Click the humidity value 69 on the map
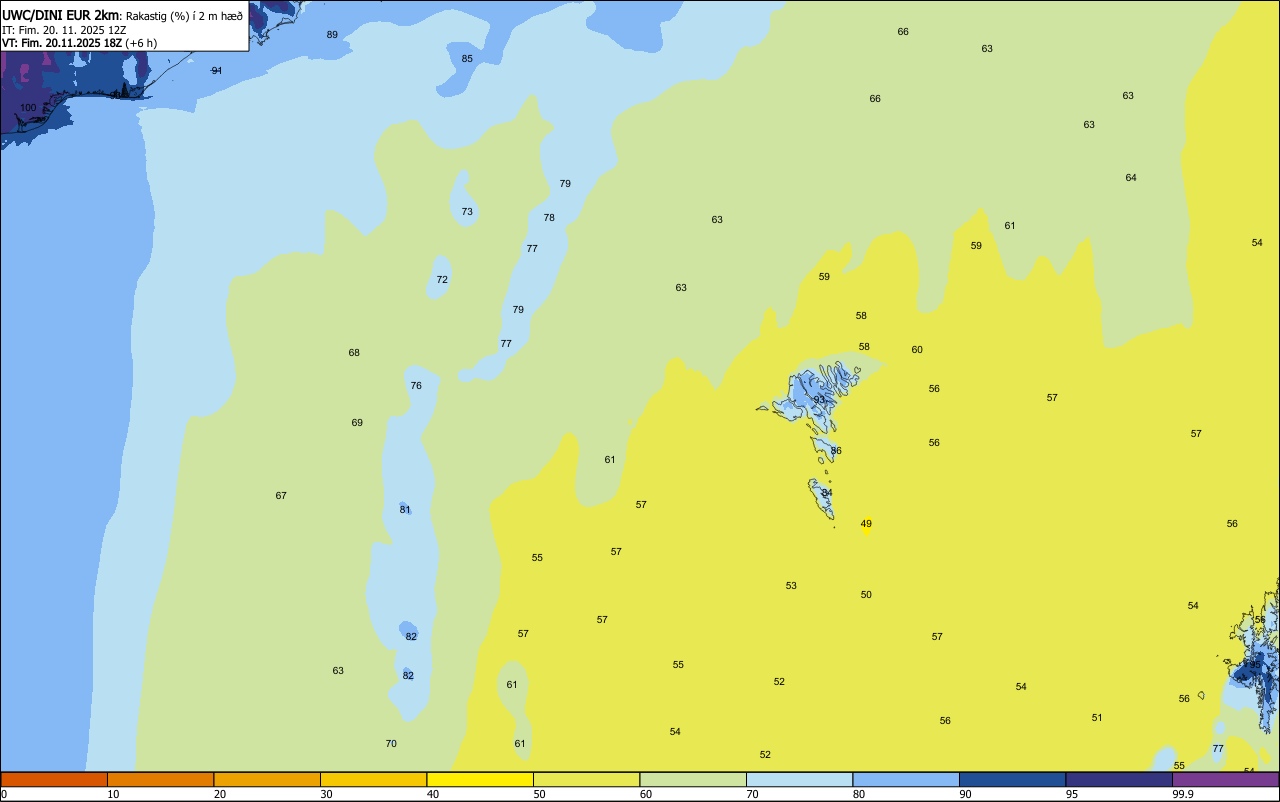This screenshot has height=802, width=1280. [357, 422]
